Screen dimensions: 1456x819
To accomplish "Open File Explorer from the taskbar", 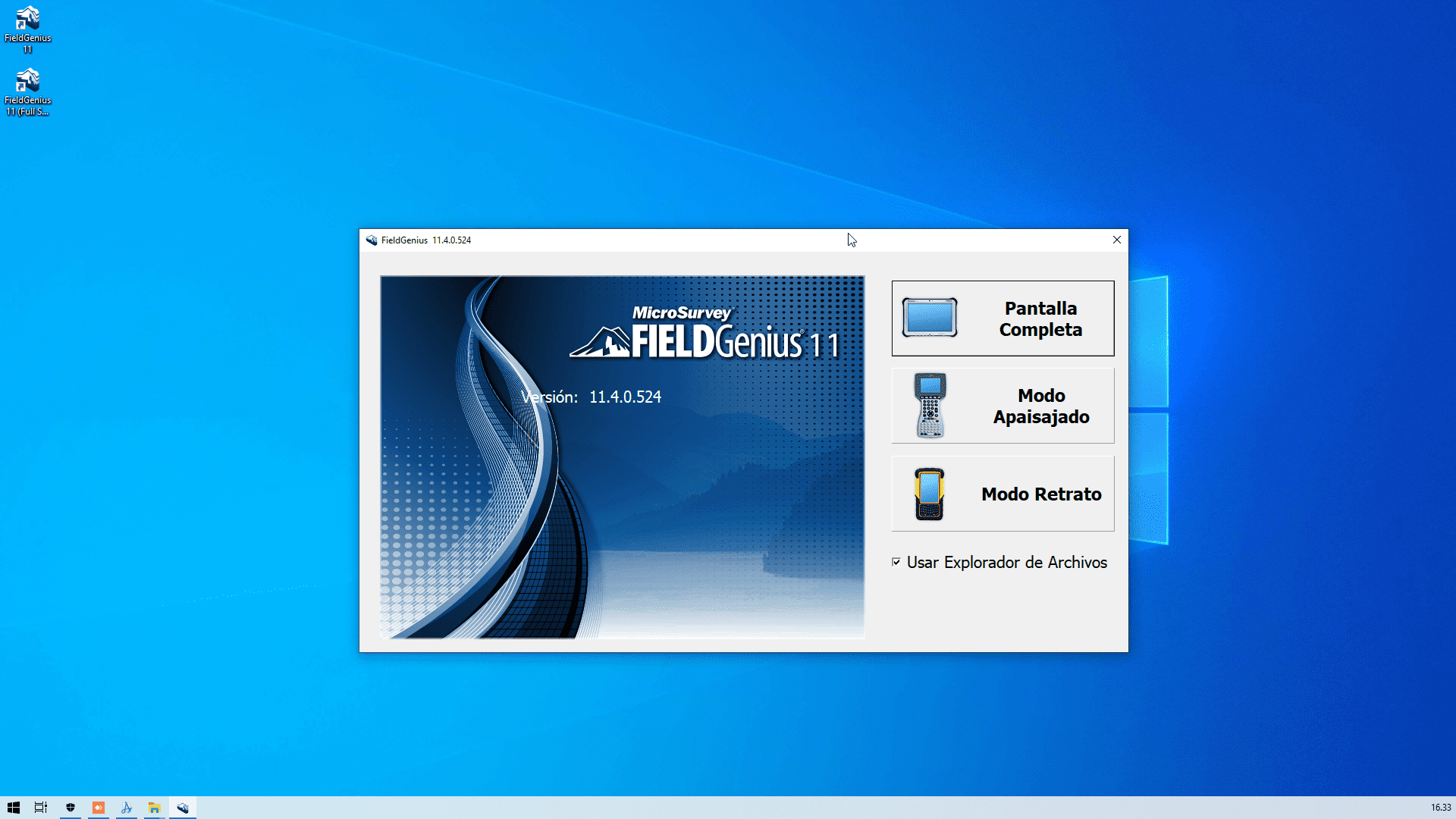I will (154, 808).
